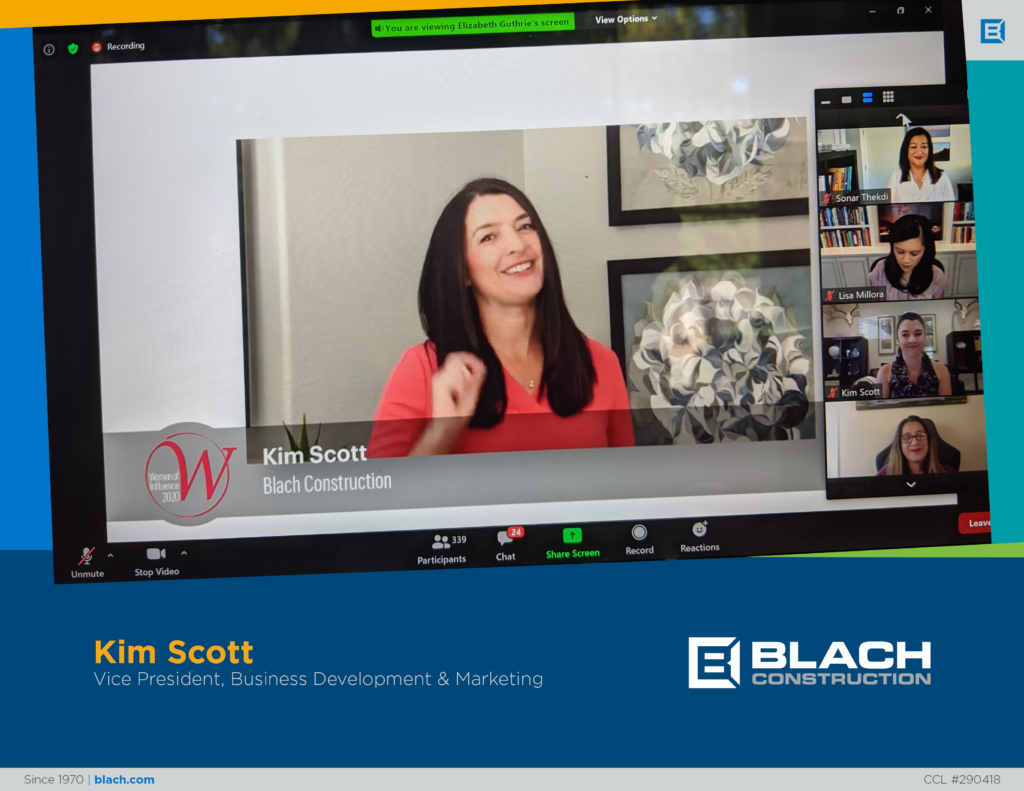
Task: Open the Participants panel
Action: pyautogui.click(x=442, y=549)
